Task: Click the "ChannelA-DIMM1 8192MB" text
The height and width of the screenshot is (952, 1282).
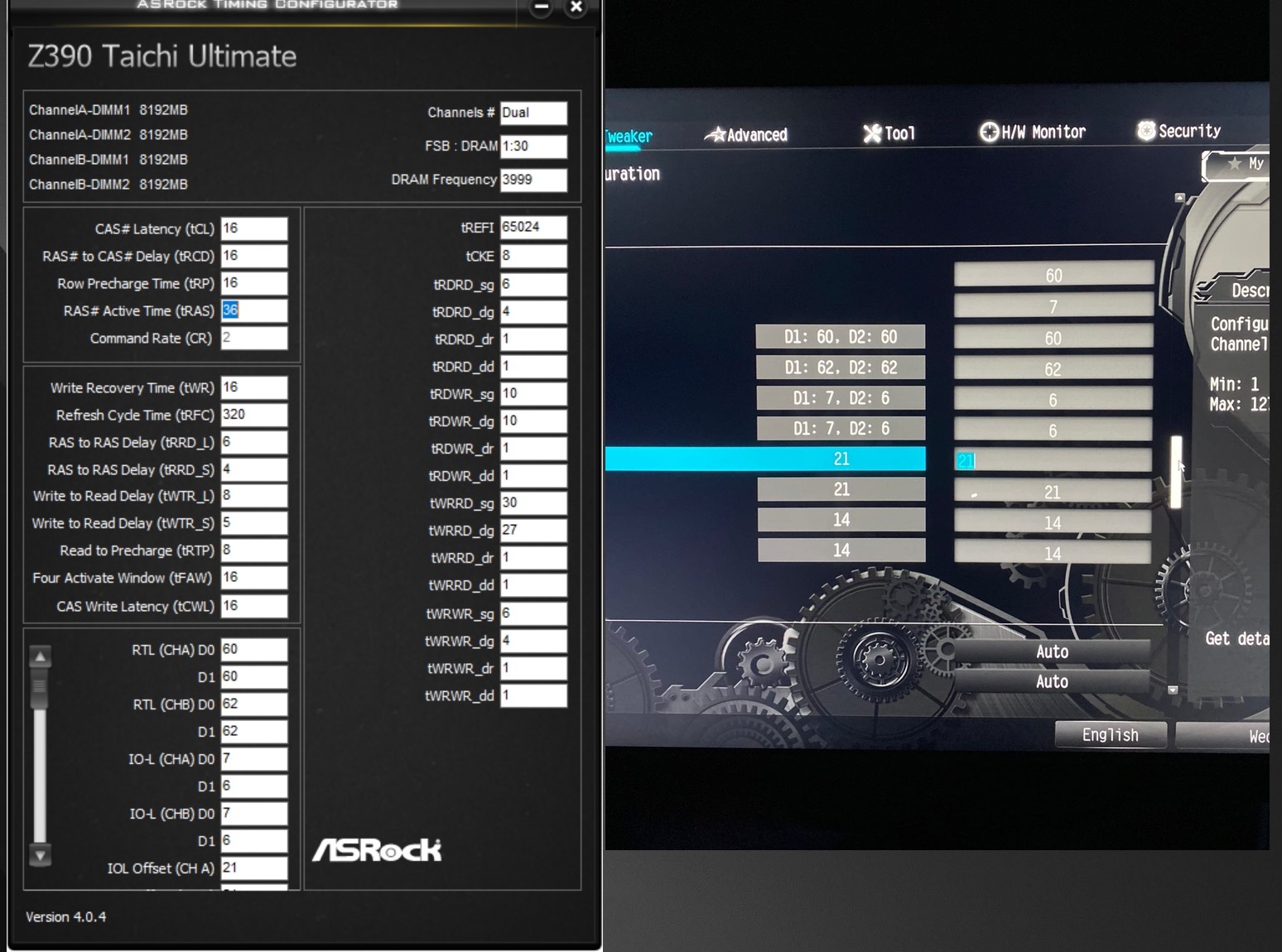Action: (x=108, y=110)
